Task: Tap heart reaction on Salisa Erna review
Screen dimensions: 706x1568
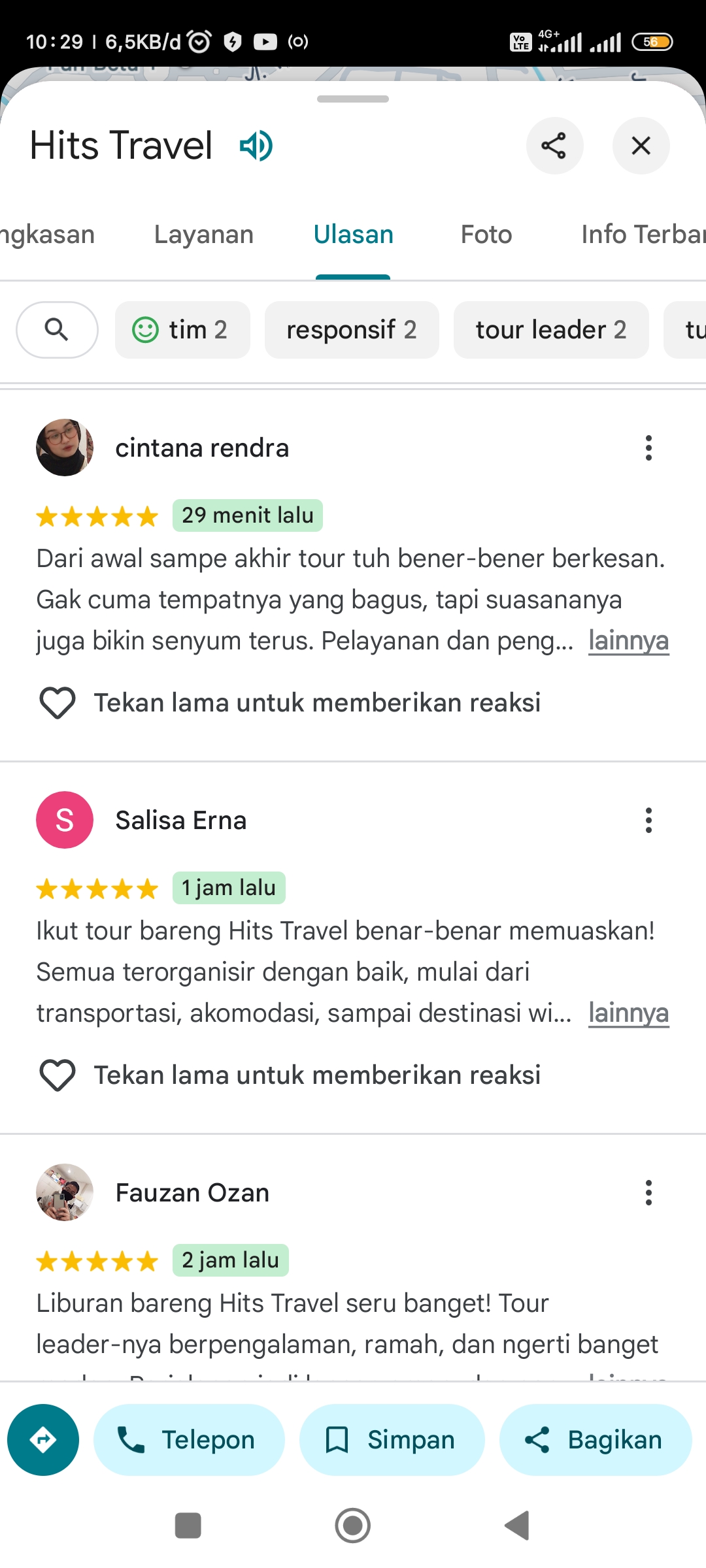Action: [58, 1075]
